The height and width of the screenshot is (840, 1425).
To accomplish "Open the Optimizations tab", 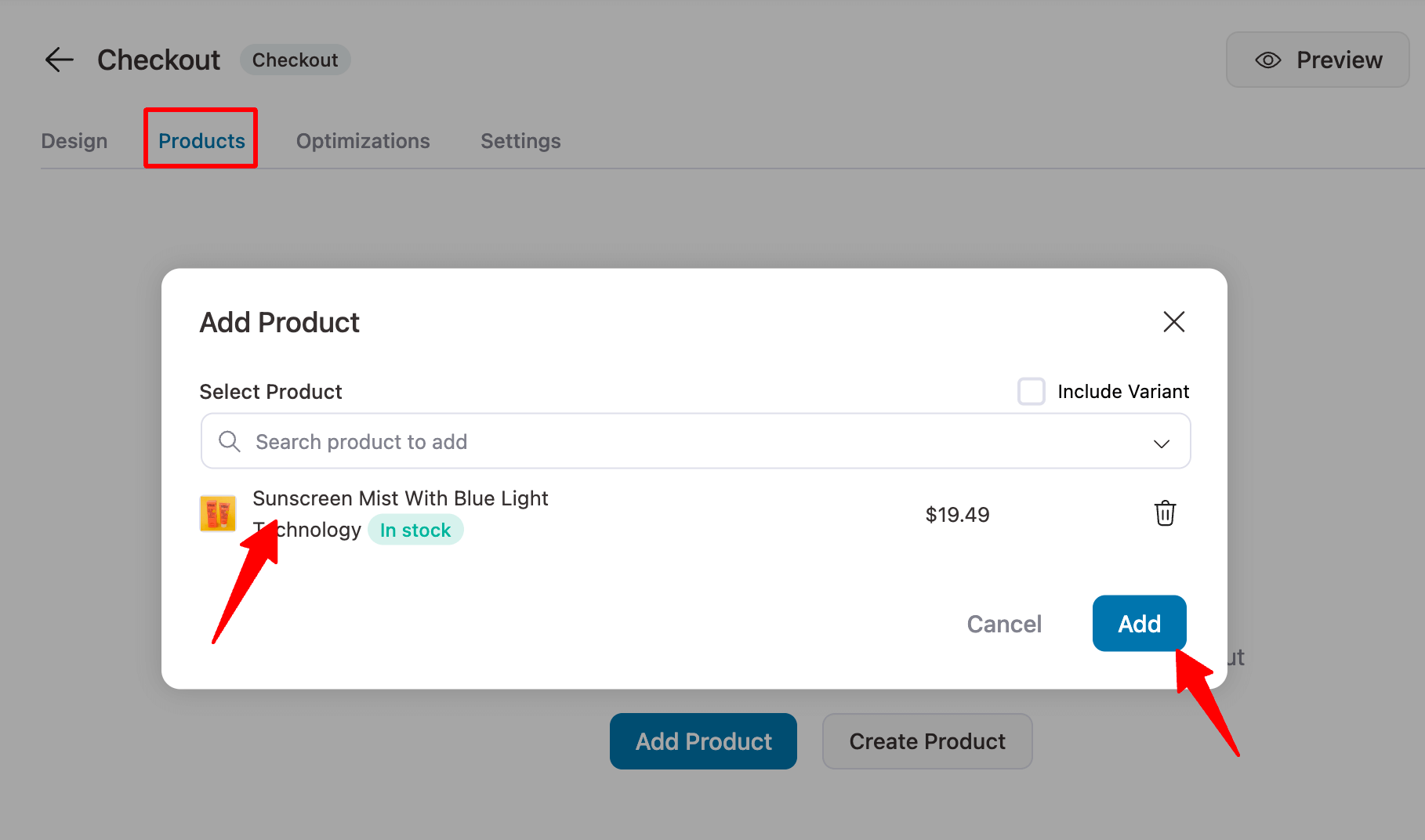I will 363,141.
